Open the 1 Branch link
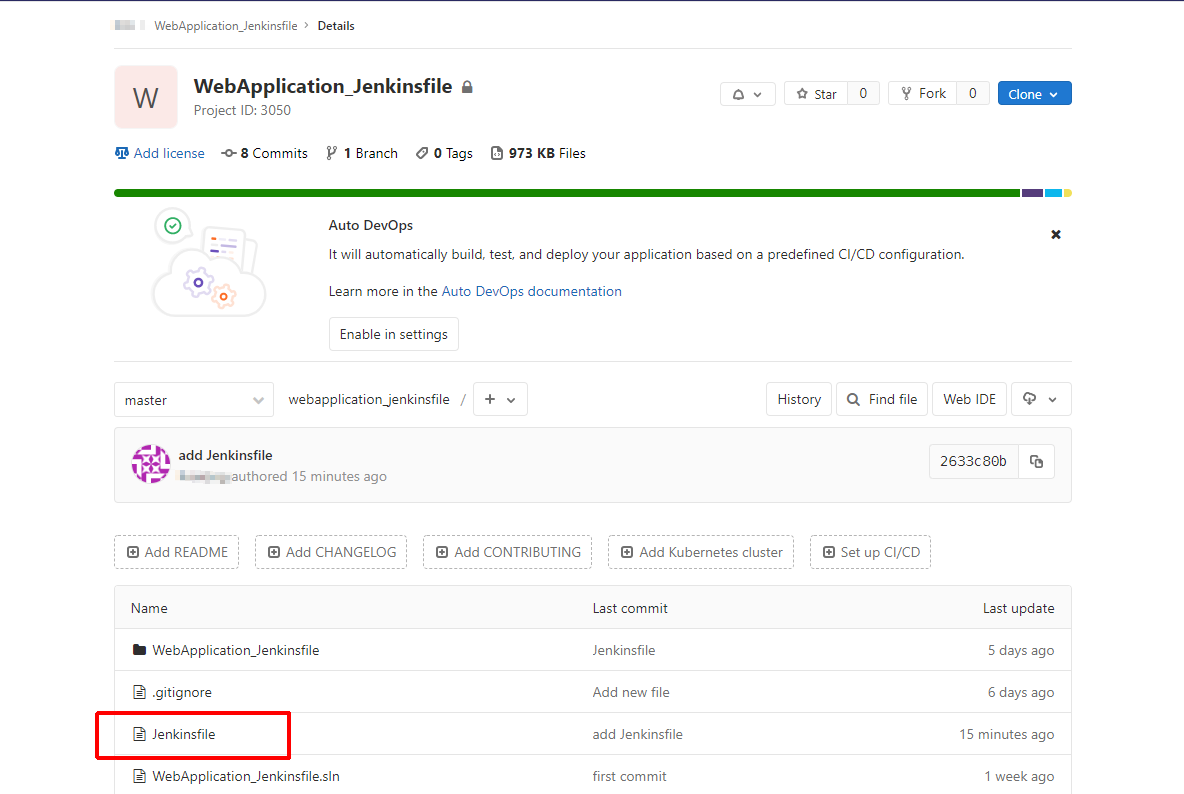Viewport: 1184px width, 794px height. click(x=362, y=153)
